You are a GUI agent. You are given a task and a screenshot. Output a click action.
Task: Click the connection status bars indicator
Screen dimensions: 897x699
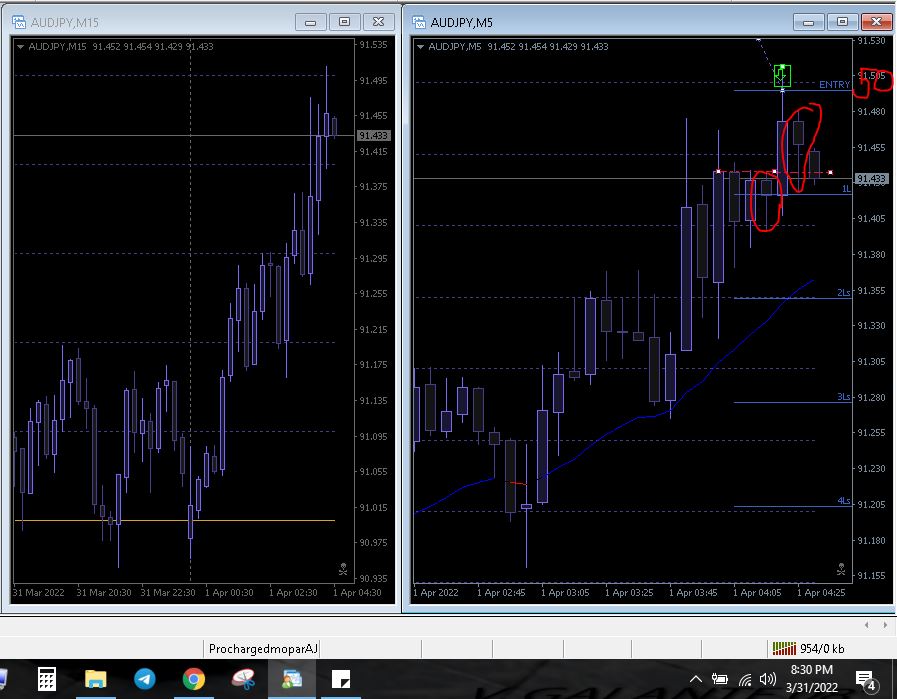pos(784,648)
